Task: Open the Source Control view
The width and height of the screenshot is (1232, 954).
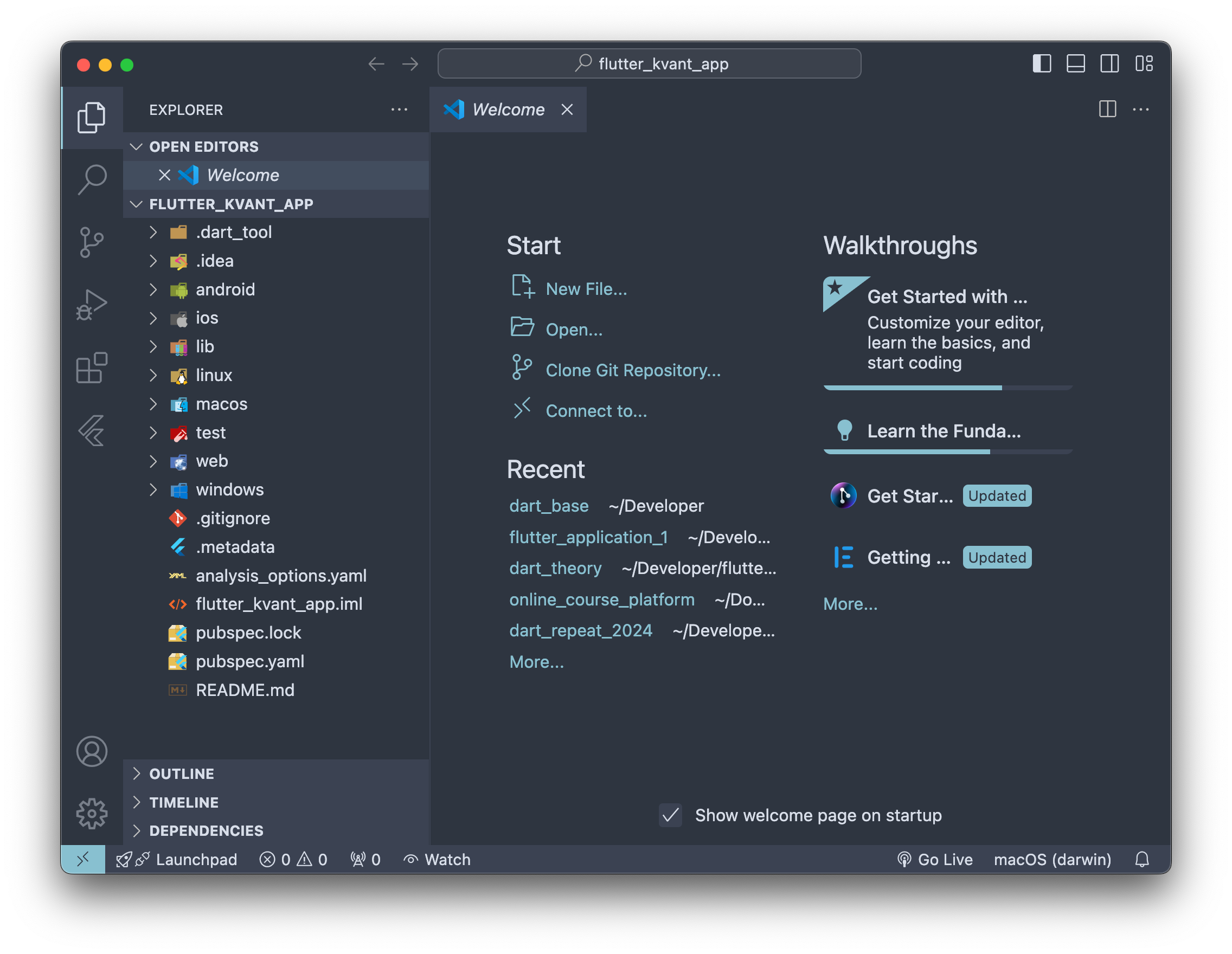Action: click(92, 242)
